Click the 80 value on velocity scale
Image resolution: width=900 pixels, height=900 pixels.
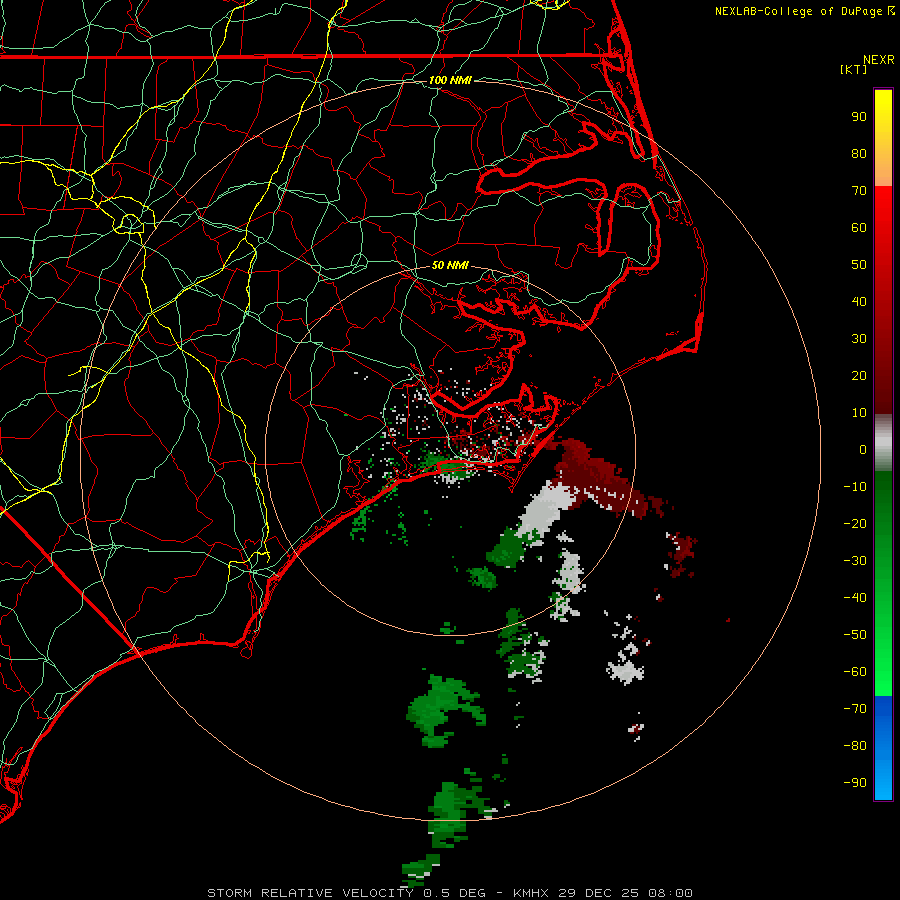tap(859, 154)
